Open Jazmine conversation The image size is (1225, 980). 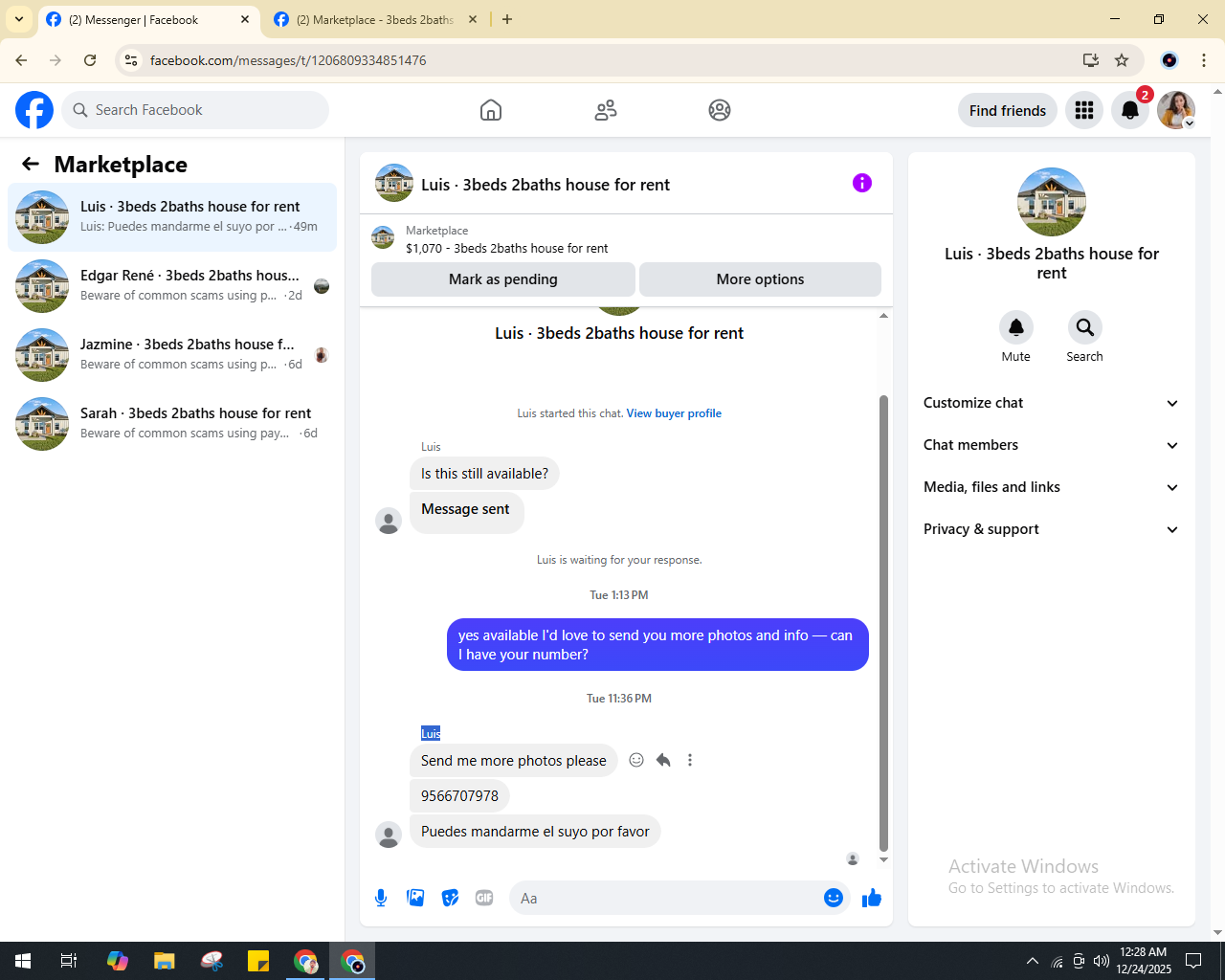click(172, 355)
